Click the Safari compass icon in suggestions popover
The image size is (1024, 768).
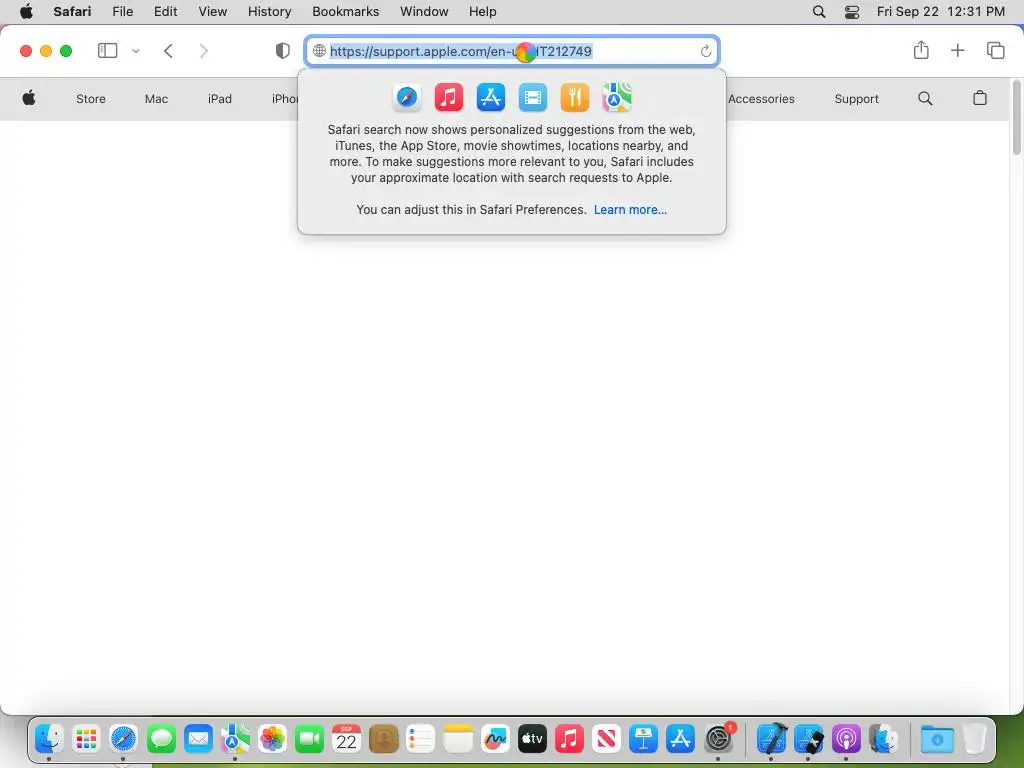point(406,98)
